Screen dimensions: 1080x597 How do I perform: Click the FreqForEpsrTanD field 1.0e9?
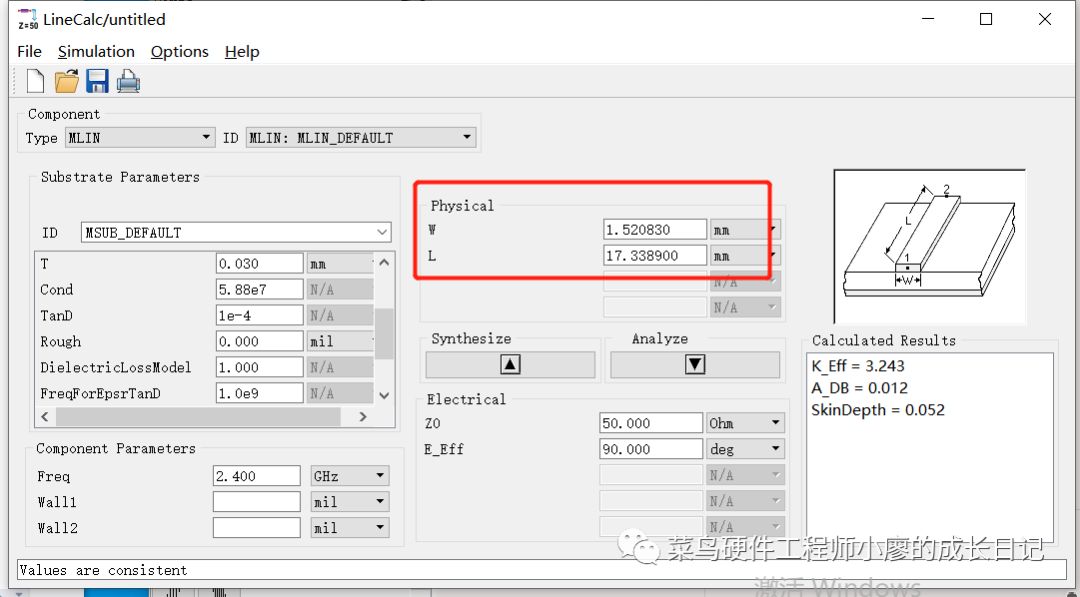tap(260, 393)
